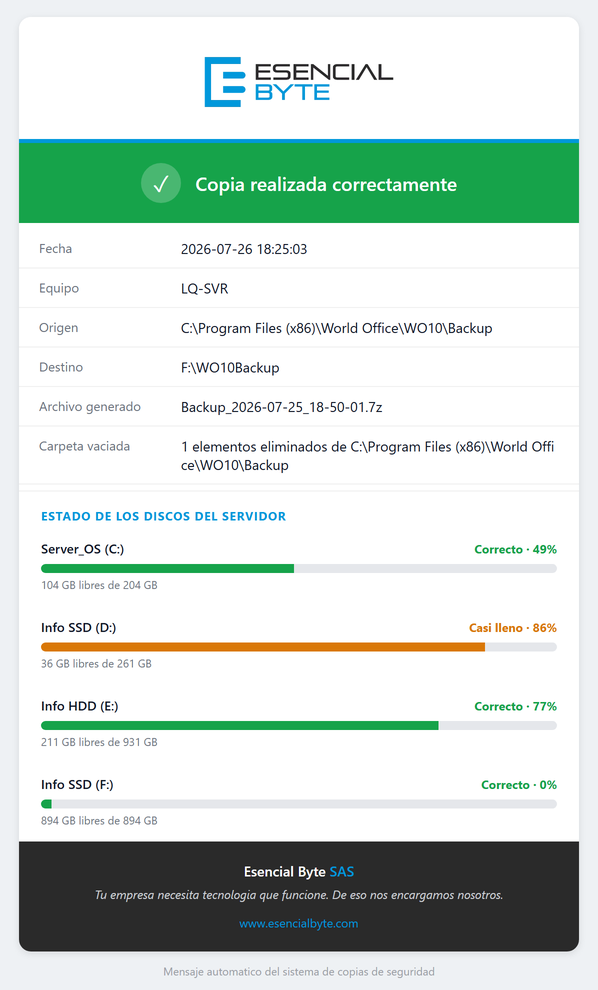Select the heading 'Copia realizada correctamente'
The width and height of the screenshot is (598, 990).
[x=326, y=184]
